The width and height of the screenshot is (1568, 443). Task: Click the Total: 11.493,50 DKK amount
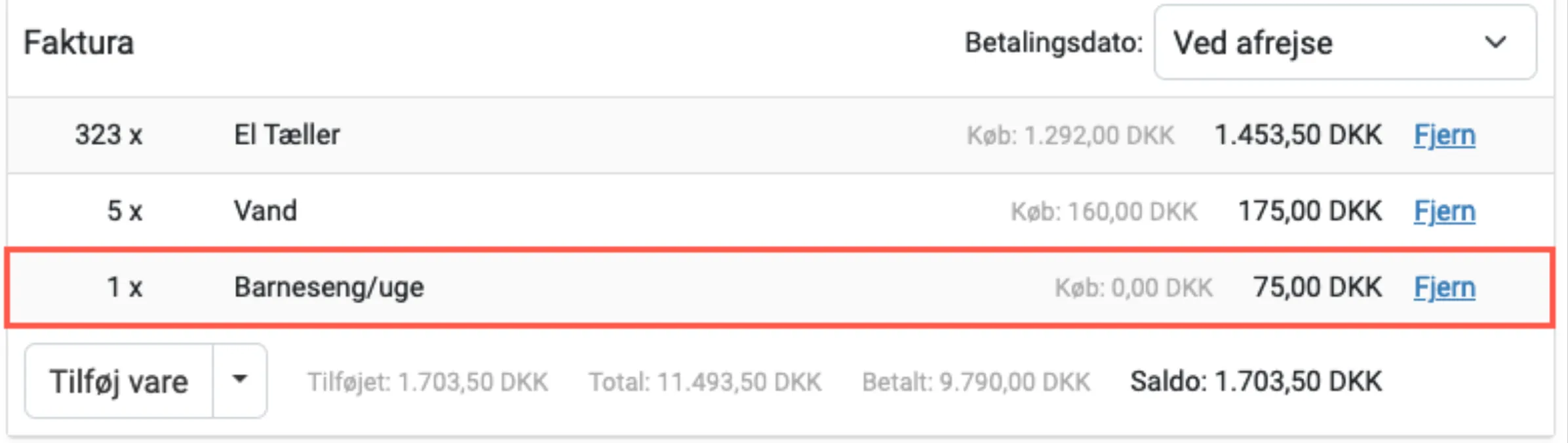[705, 382]
